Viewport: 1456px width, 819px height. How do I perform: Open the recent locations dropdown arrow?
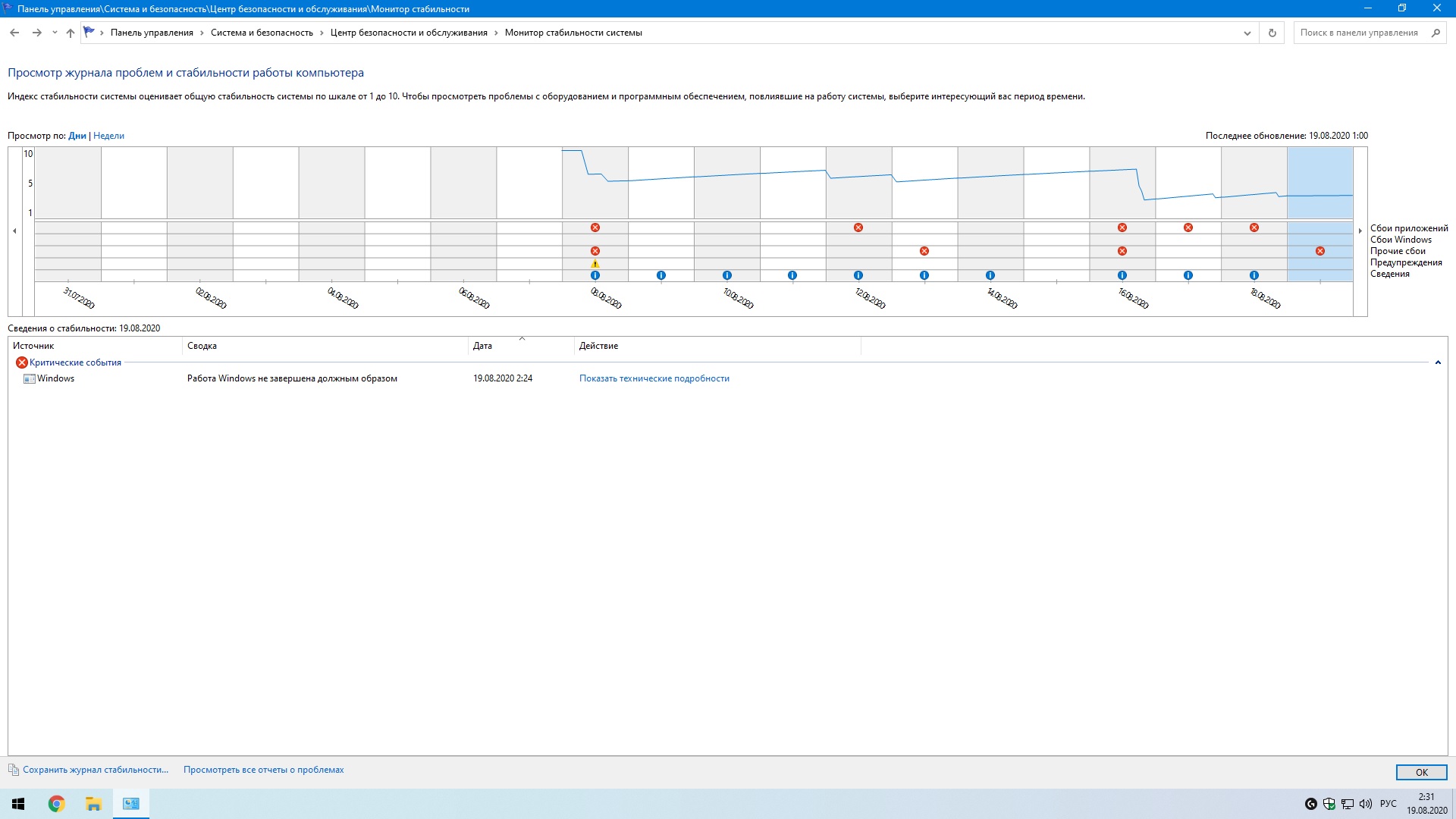click(55, 33)
